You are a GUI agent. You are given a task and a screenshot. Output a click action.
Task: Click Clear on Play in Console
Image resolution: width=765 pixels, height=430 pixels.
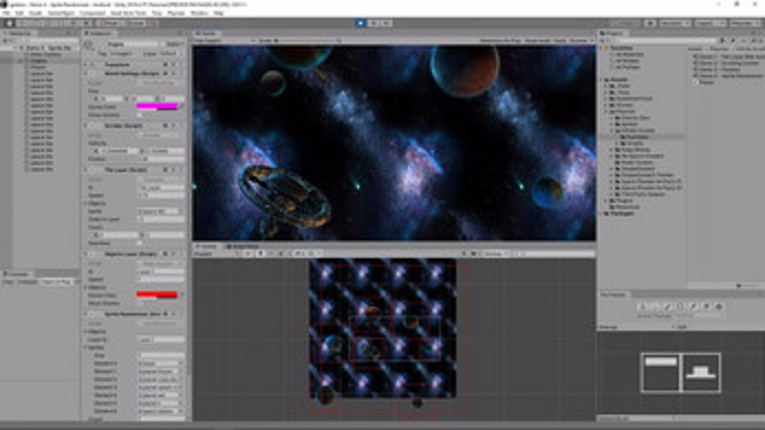[57, 282]
